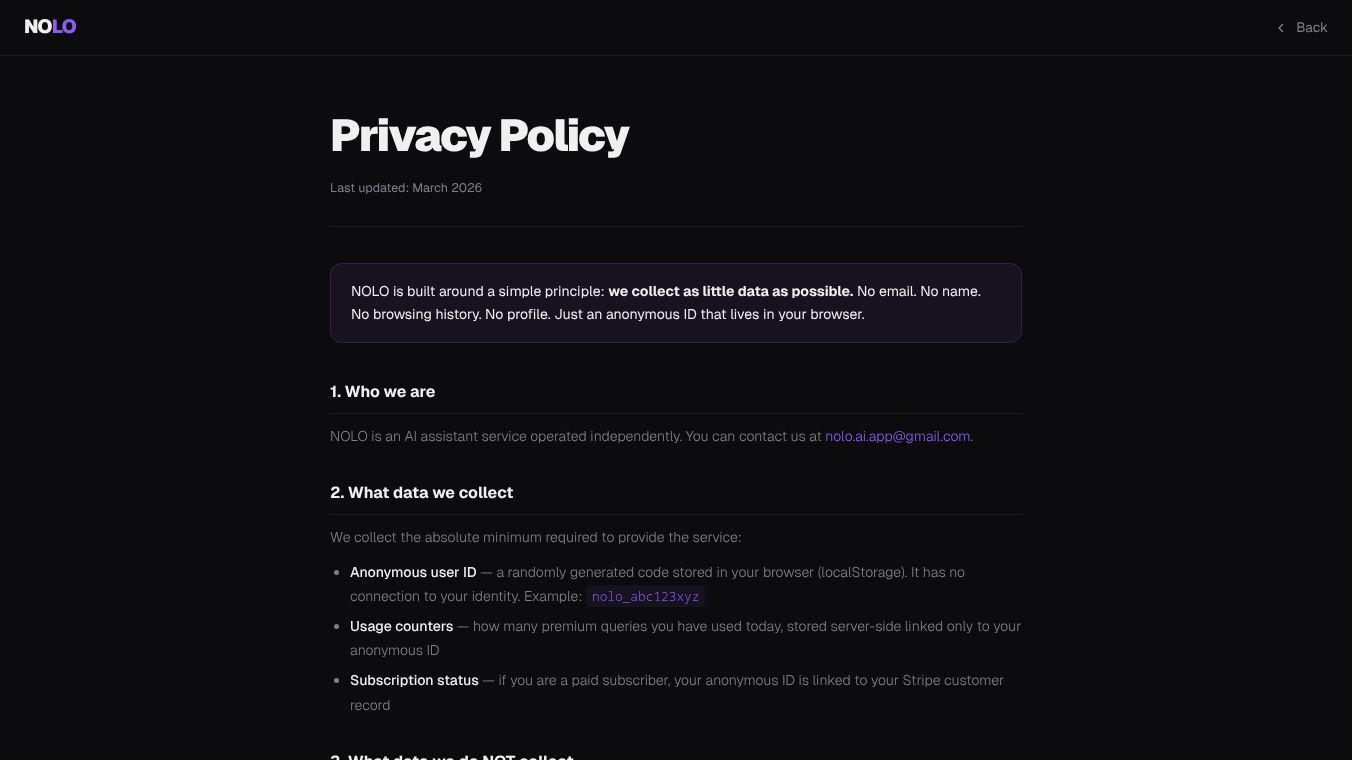This screenshot has height=760, width=1352.
Task: Go back using the Back link
Action: click(1302, 28)
